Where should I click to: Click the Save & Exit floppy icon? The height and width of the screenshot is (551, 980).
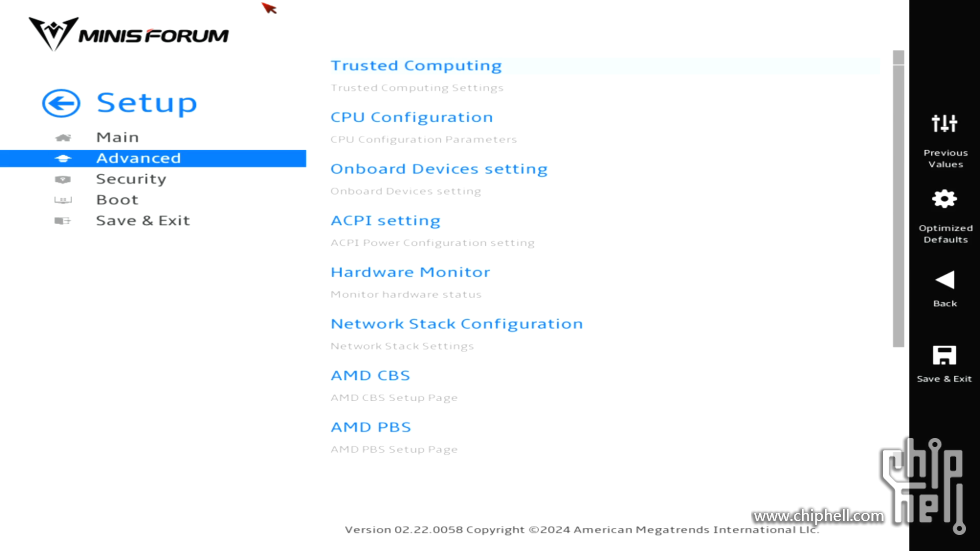point(944,355)
